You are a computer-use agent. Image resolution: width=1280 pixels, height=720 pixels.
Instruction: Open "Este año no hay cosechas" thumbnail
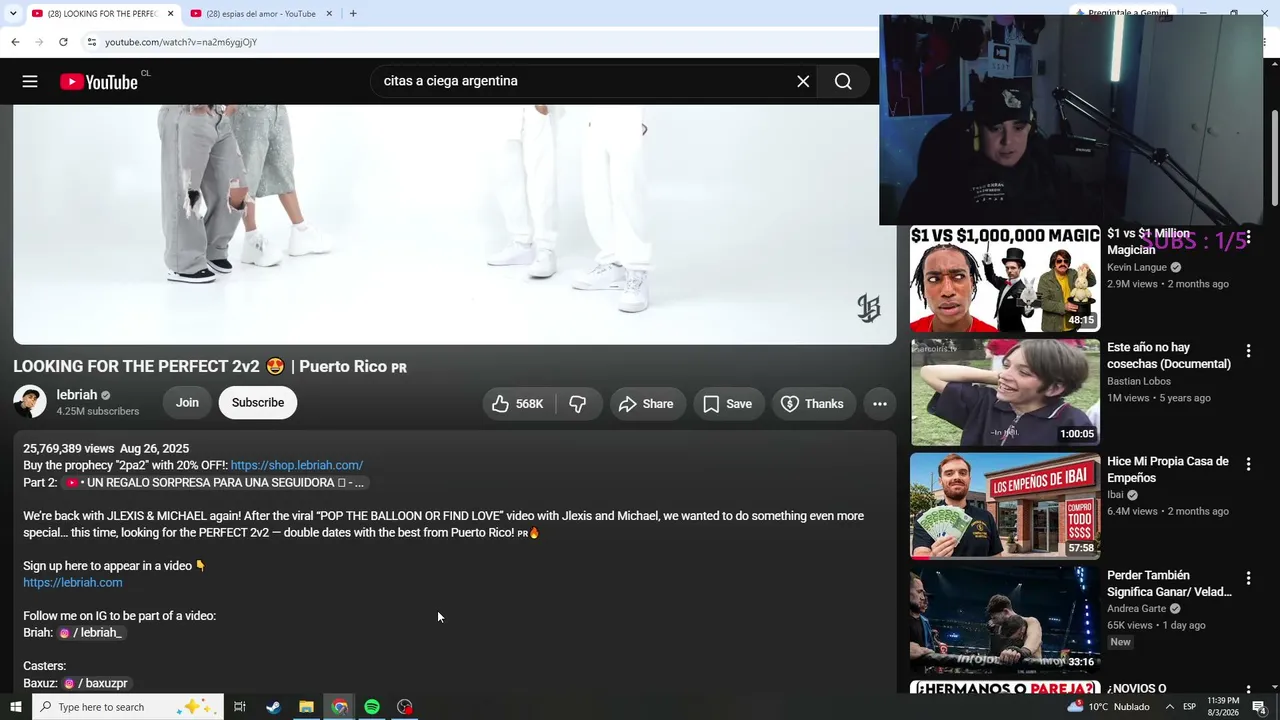pyautogui.click(x=1005, y=392)
